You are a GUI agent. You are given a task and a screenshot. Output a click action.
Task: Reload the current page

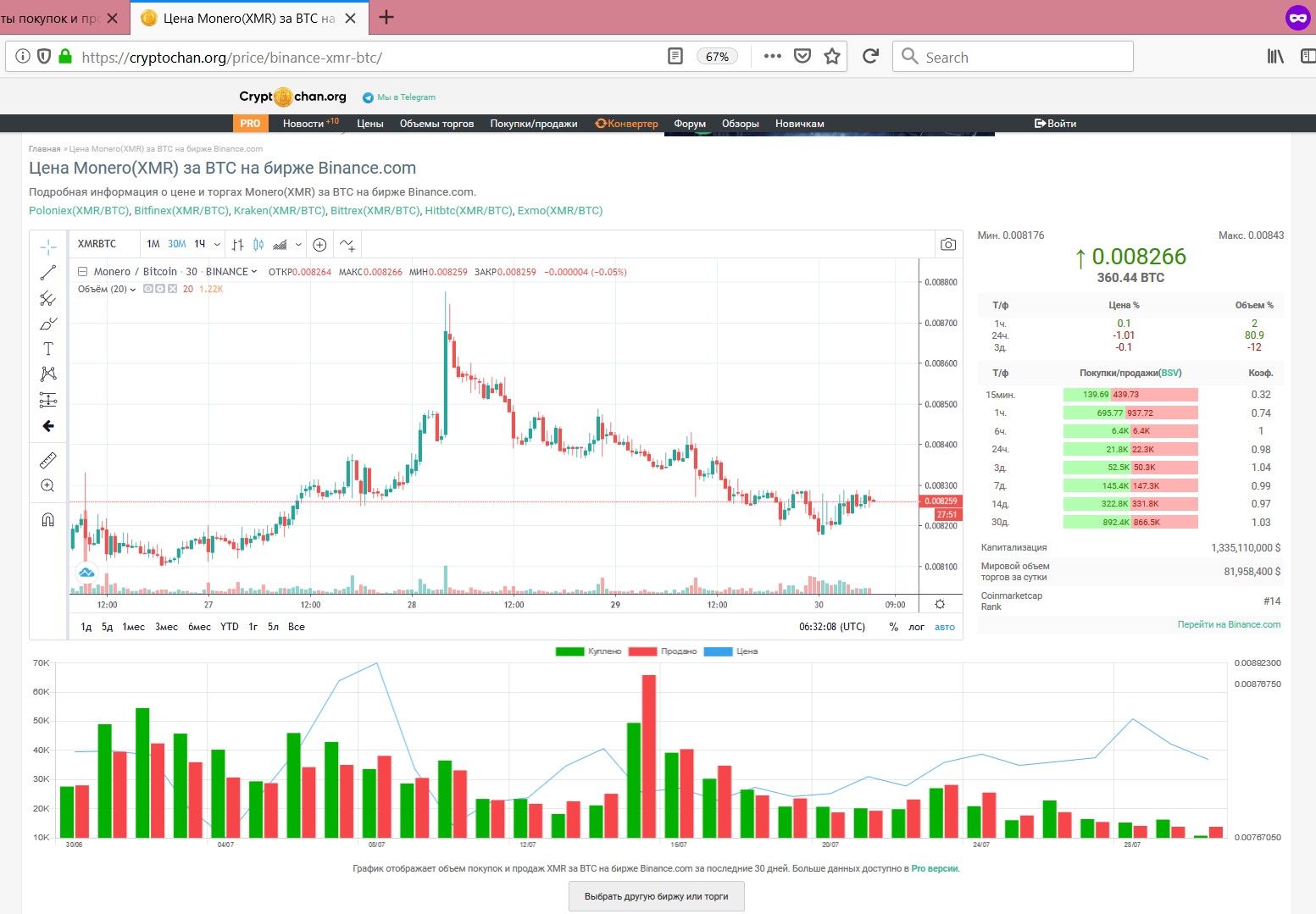click(870, 57)
